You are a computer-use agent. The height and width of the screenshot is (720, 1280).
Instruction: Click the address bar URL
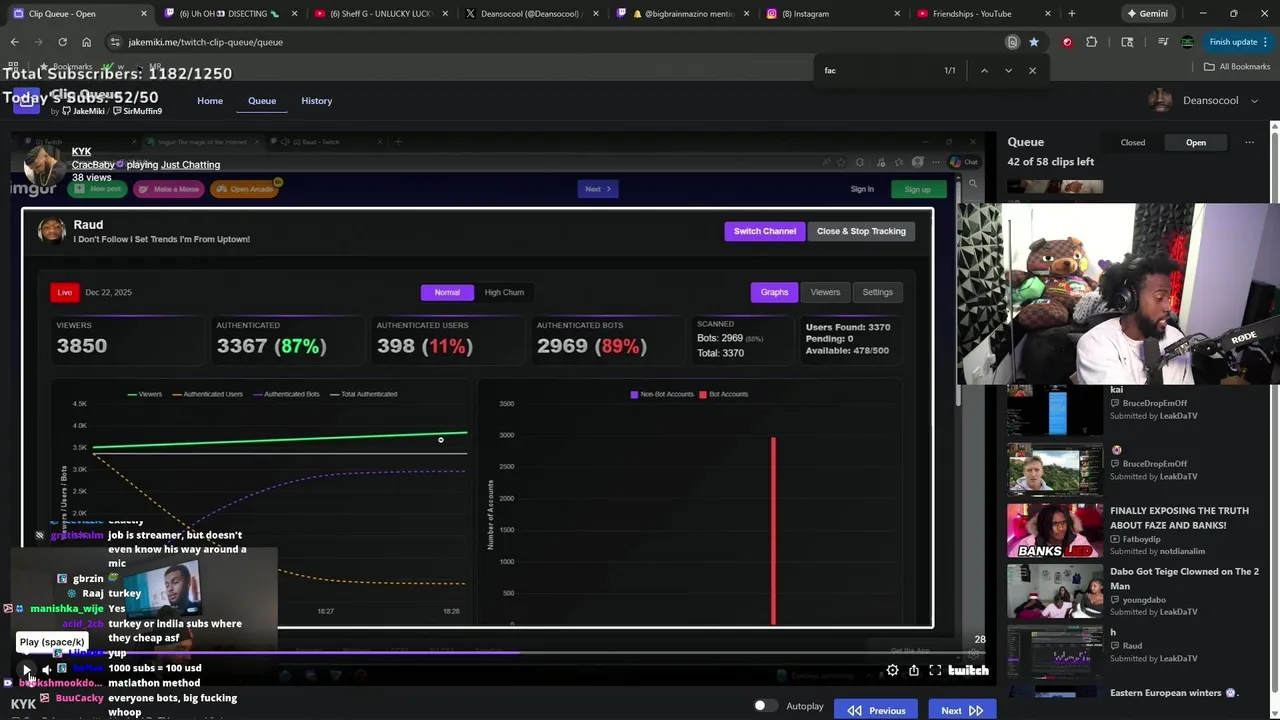(204, 42)
